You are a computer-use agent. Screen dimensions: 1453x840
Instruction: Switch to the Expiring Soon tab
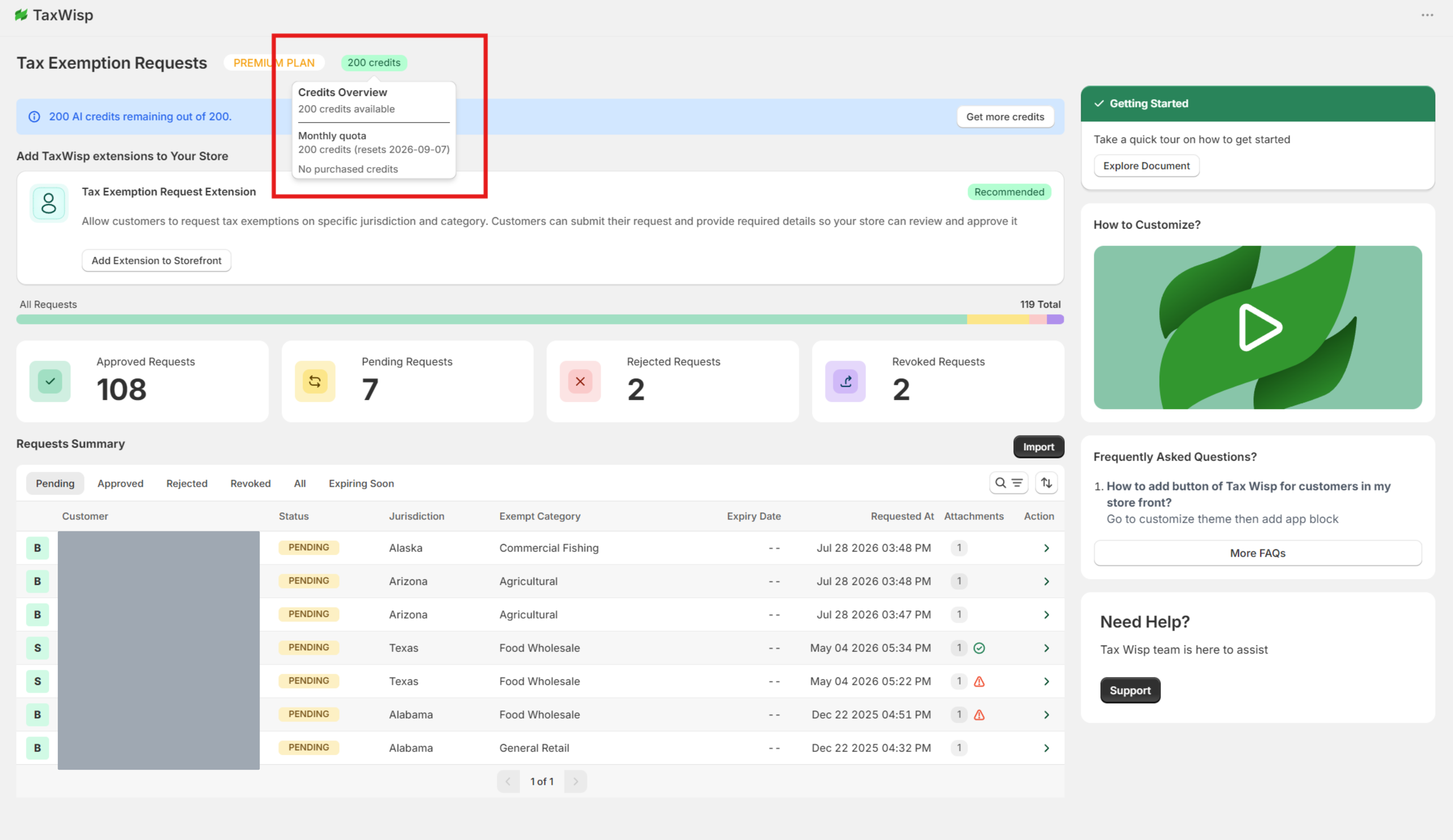point(362,483)
